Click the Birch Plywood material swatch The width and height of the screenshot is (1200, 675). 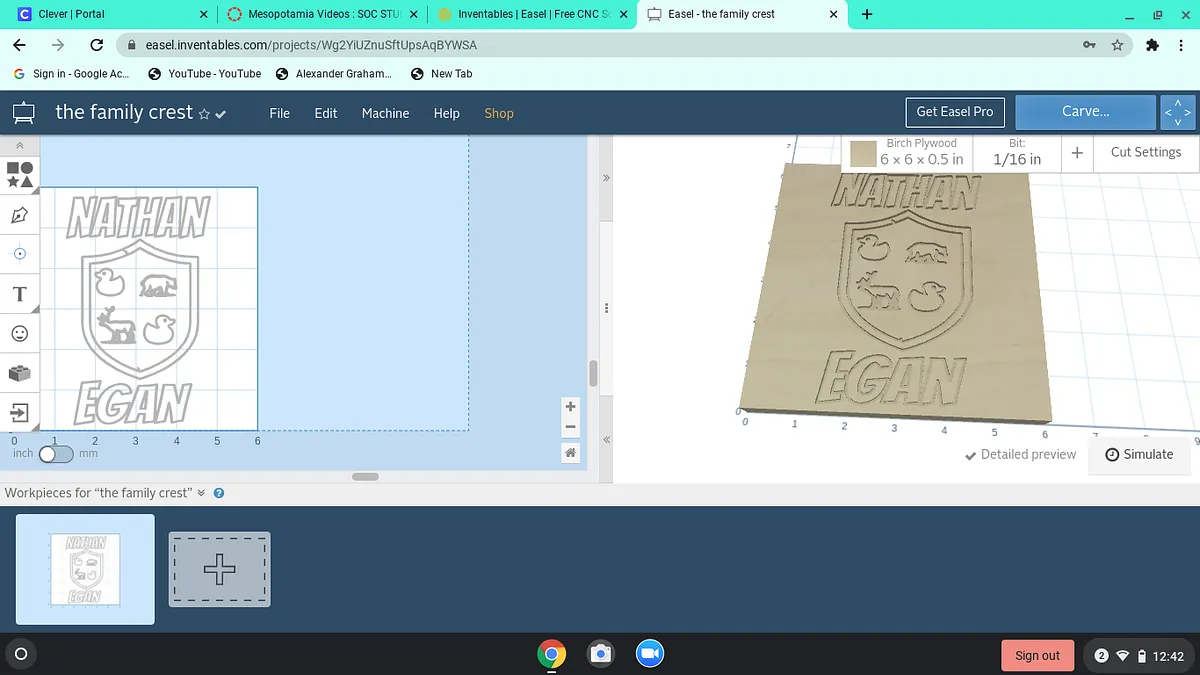[863, 153]
